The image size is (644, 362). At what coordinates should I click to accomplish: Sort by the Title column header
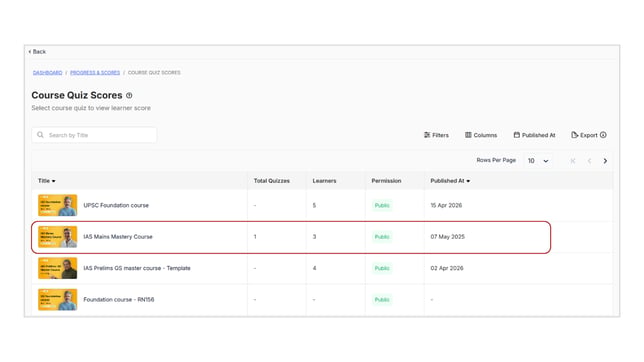tap(46, 181)
